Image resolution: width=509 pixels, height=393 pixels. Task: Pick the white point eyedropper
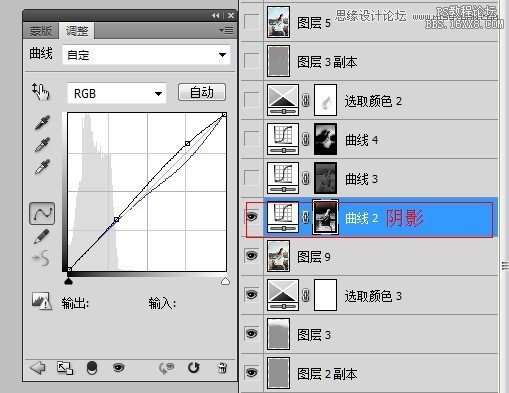tap(42, 166)
